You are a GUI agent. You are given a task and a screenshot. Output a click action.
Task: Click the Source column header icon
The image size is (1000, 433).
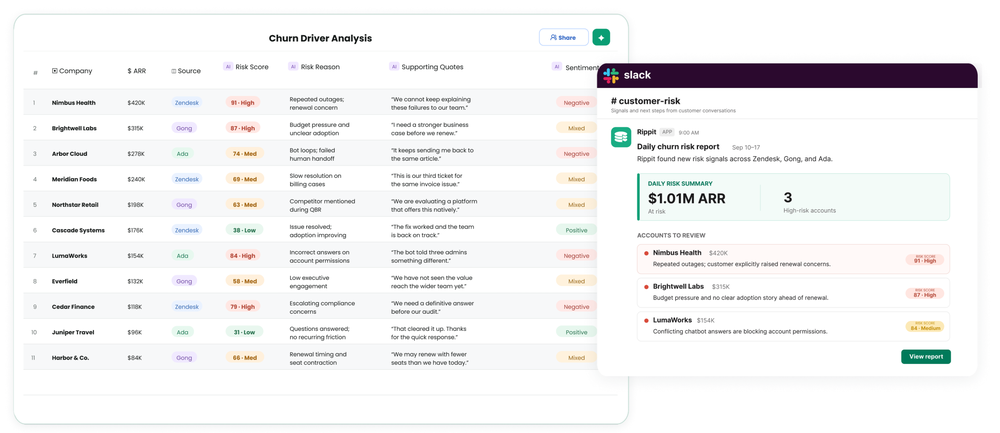click(x=173, y=71)
